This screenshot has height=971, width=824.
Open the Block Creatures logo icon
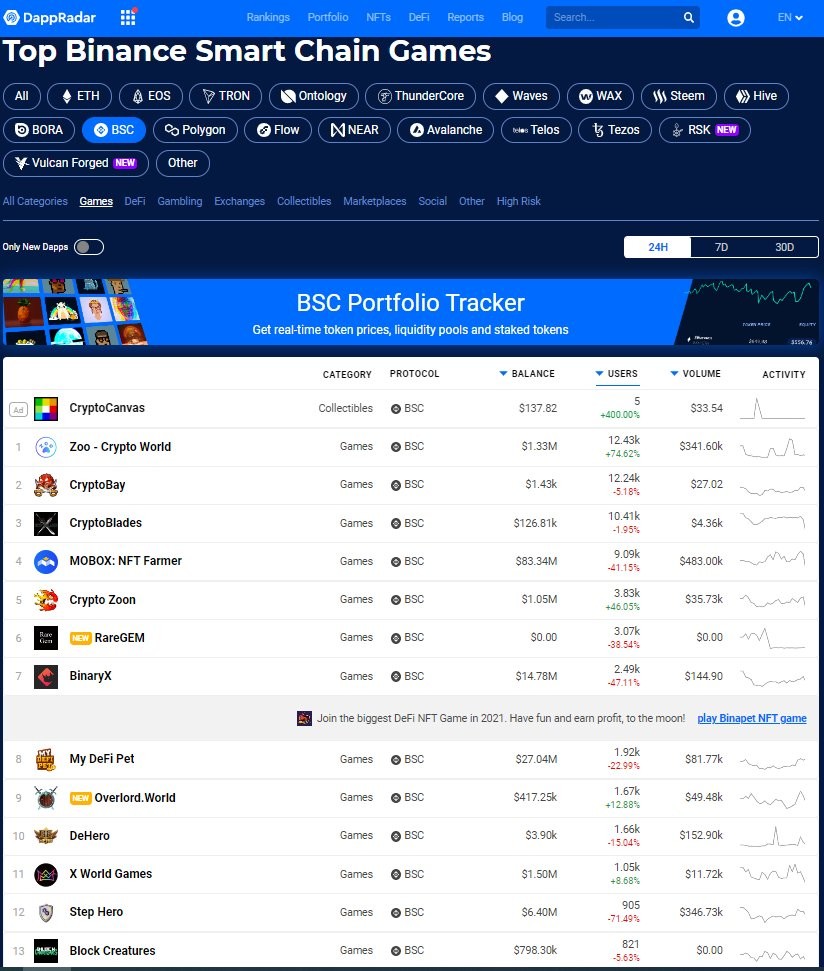[46, 951]
